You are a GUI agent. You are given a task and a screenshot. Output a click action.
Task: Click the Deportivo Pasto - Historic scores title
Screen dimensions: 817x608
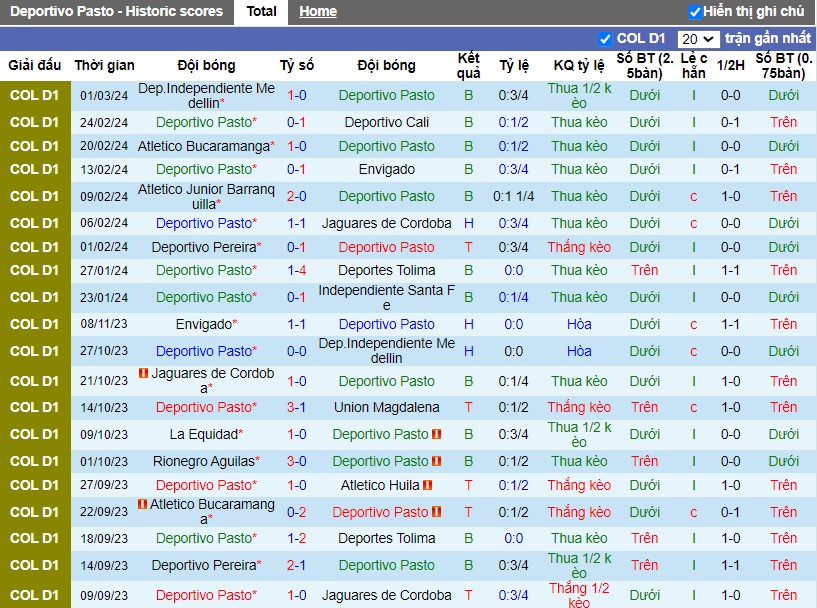(x=116, y=11)
